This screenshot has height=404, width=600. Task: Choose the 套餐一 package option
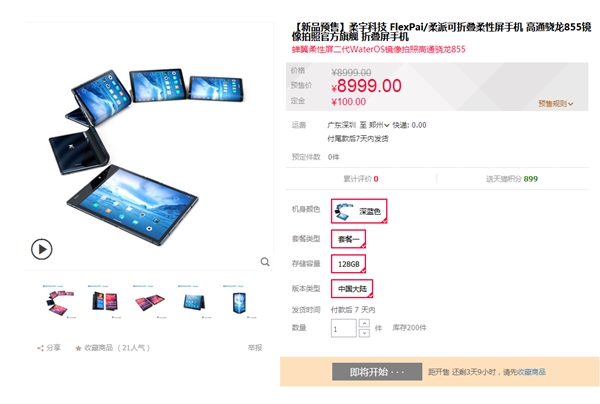click(x=348, y=239)
